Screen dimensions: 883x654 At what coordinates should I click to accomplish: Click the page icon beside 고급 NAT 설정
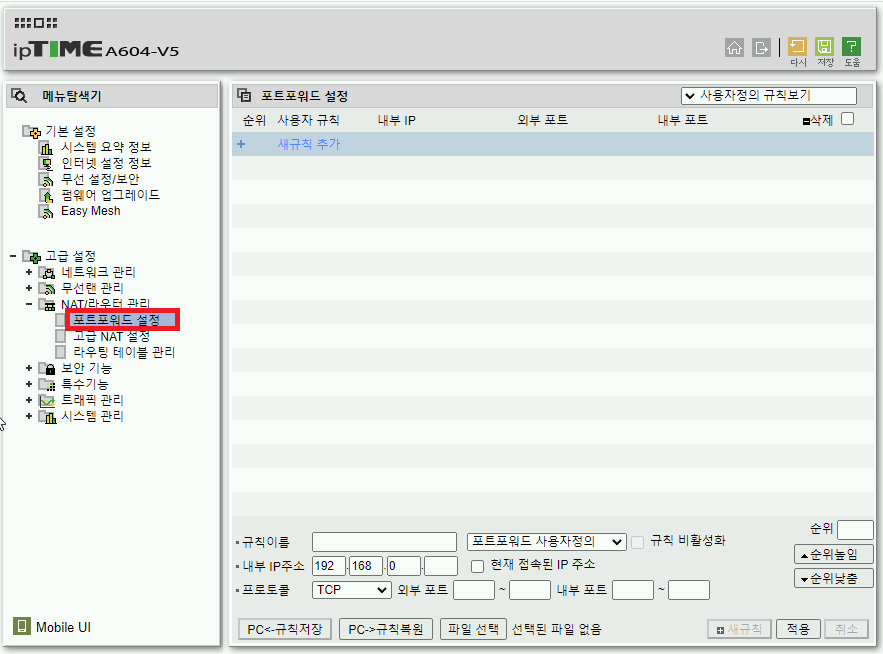[x=61, y=336]
